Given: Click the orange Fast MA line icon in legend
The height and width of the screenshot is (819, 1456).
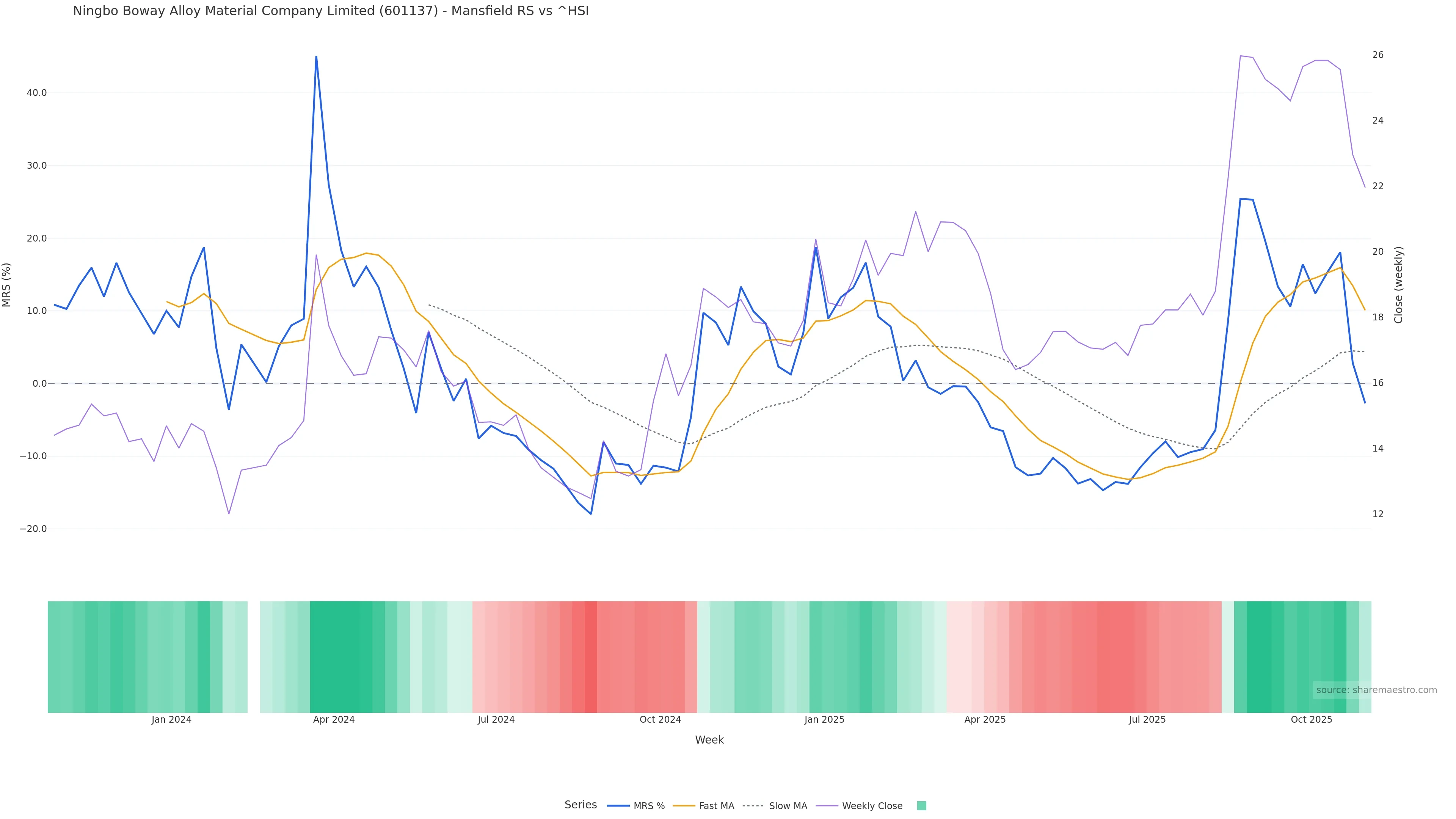Looking at the screenshot, I should [684, 806].
